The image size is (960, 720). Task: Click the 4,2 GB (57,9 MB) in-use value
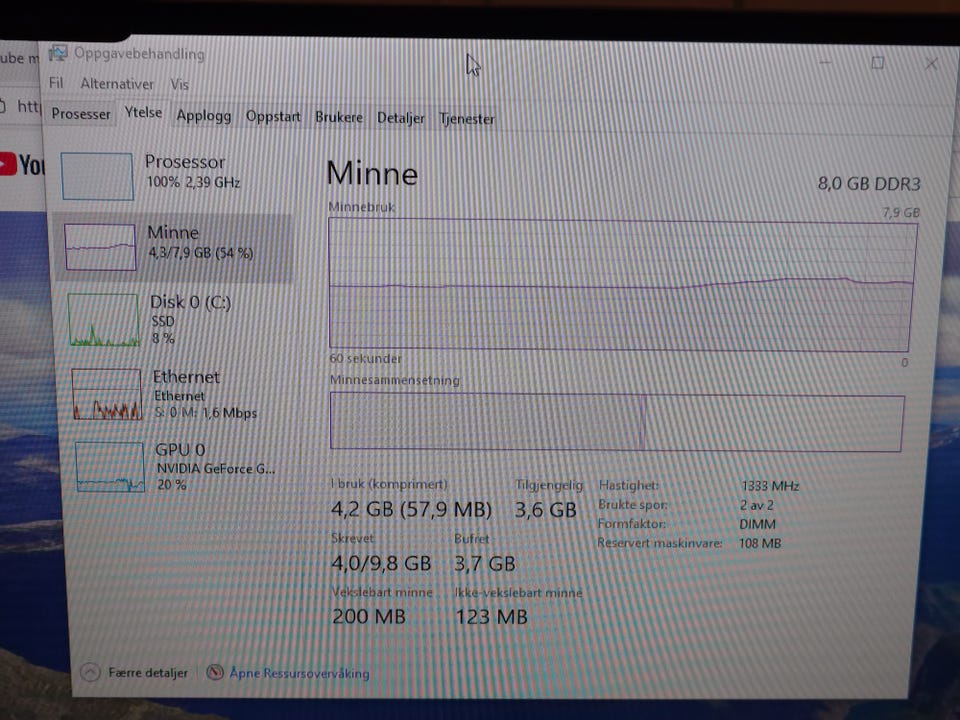[411, 509]
